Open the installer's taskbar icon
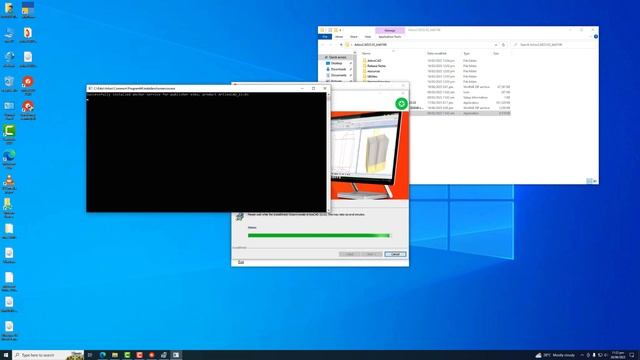The width and height of the screenshot is (640, 360). tap(164, 355)
